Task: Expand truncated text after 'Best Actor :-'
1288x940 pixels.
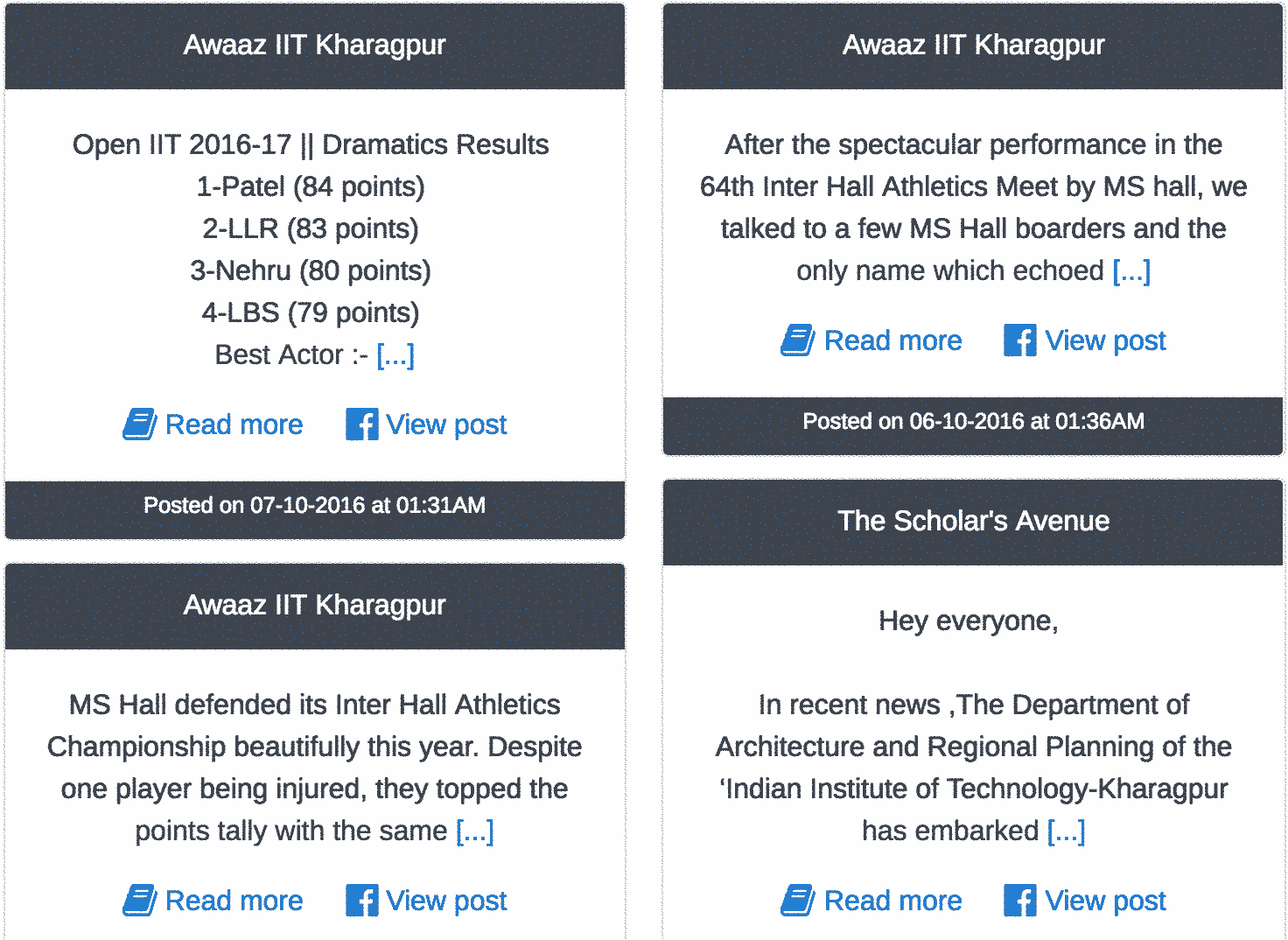Action: tap(395, 354)
